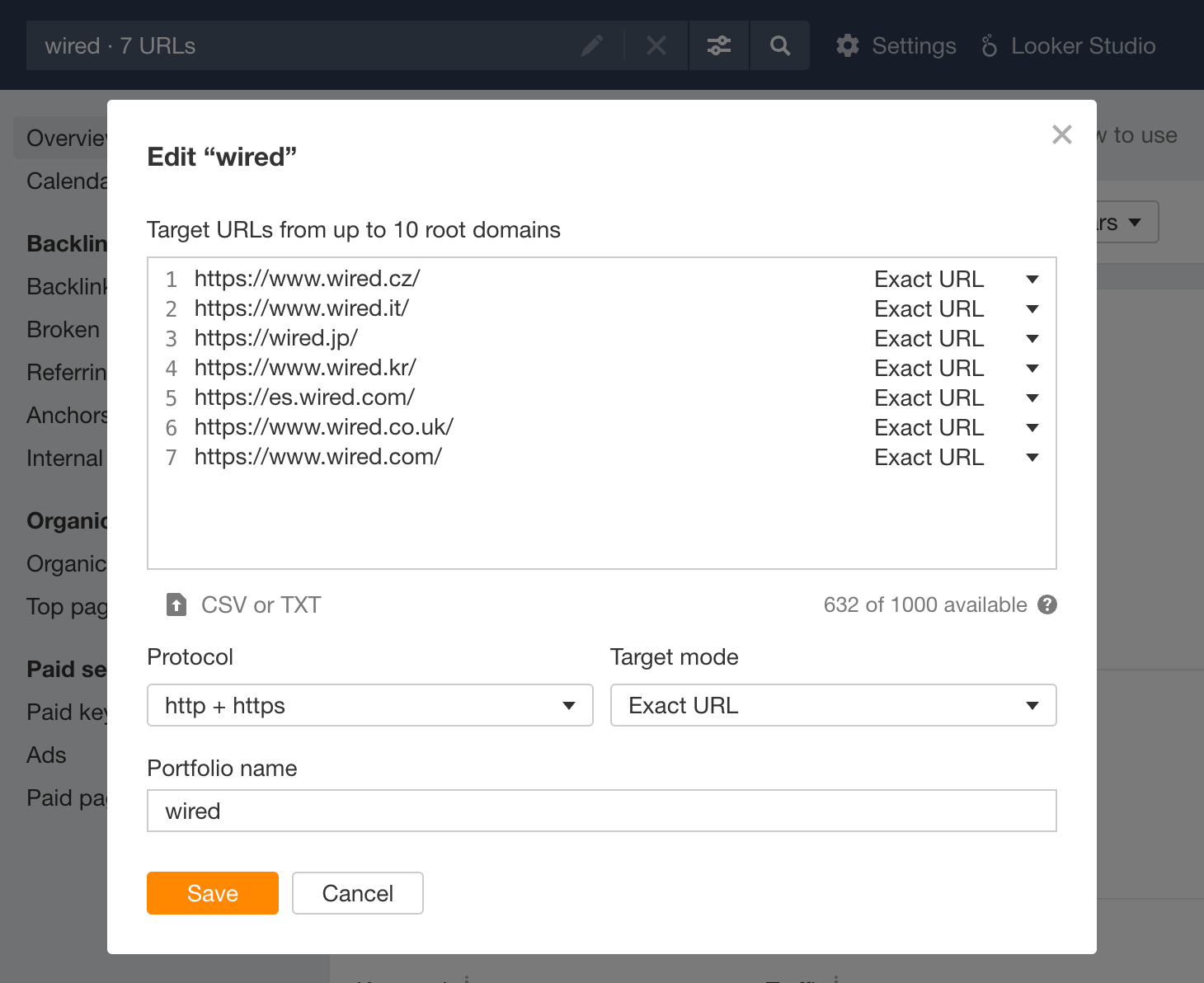Click the help question mark near available count

[1047, 604]
